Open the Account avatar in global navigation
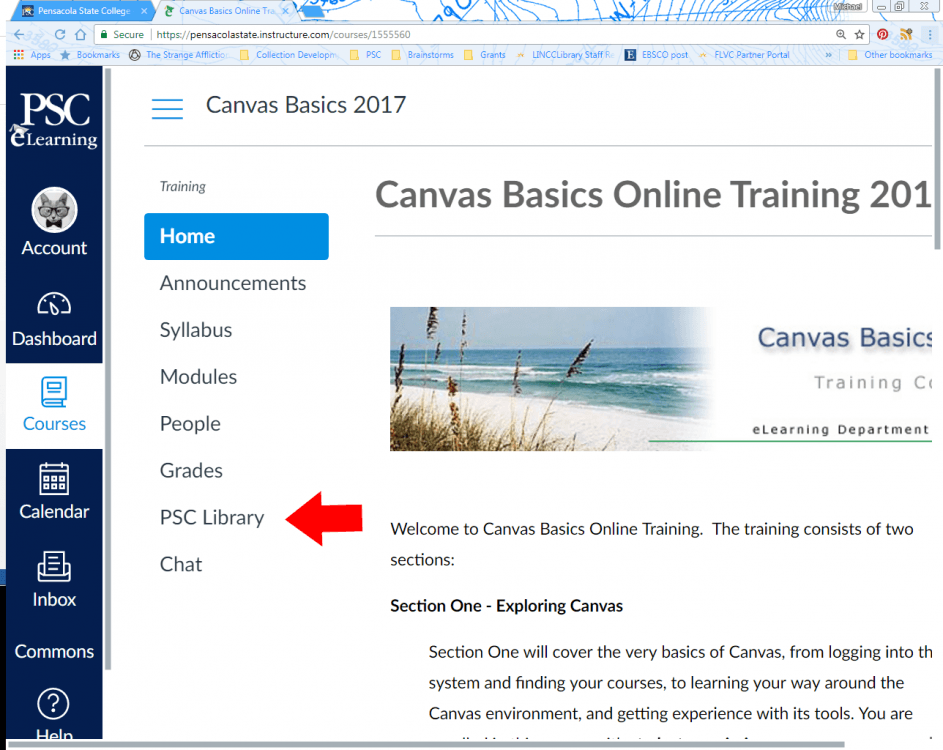The width and height of the screenshot is (943, 750). coord(54,210)
